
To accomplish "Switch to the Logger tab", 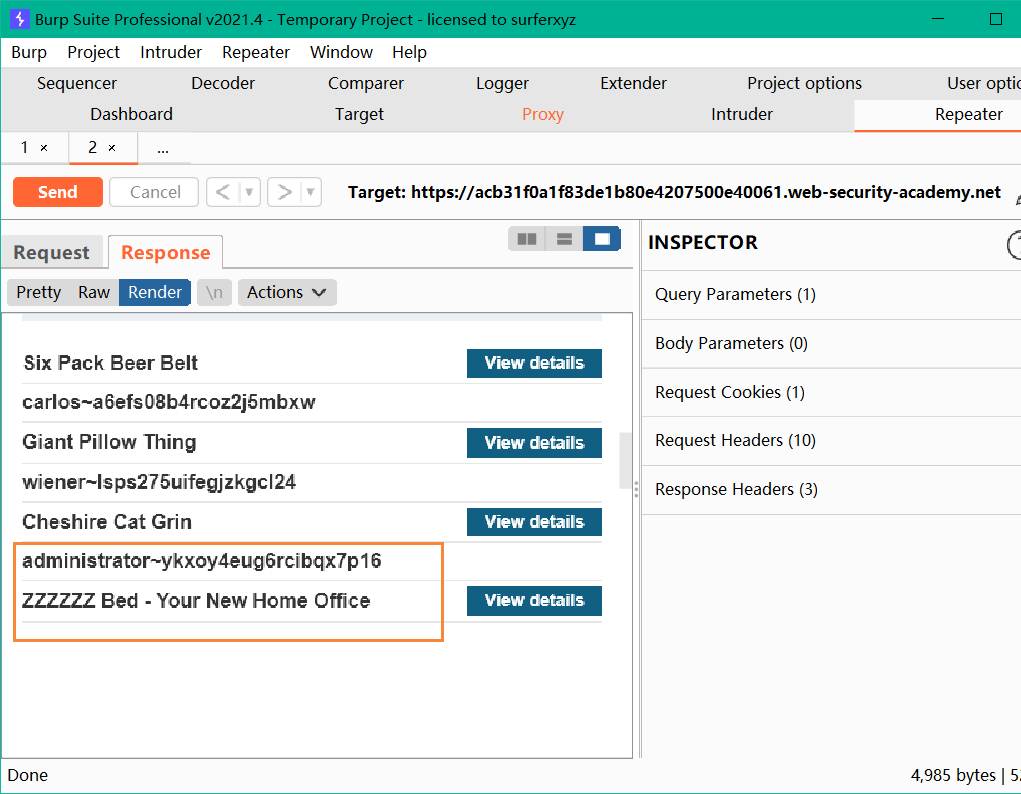I will click(502, 83).
